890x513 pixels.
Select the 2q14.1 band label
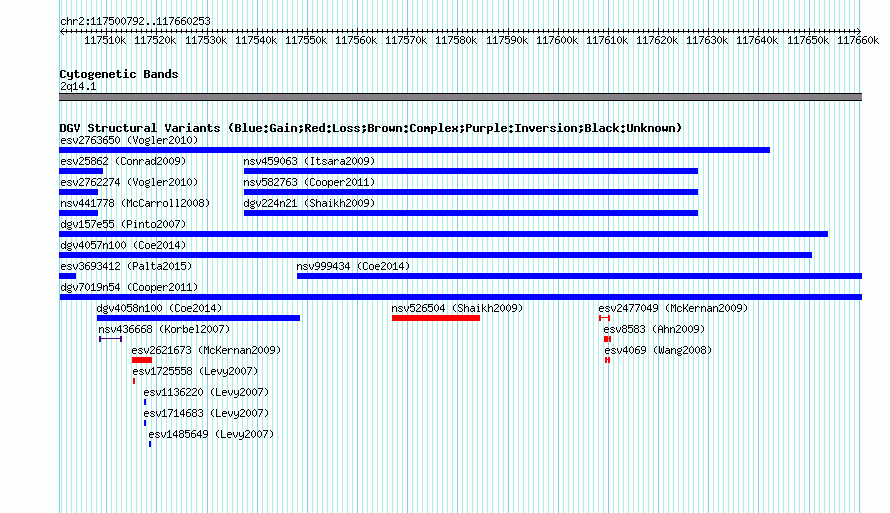(x=78, y=86)
